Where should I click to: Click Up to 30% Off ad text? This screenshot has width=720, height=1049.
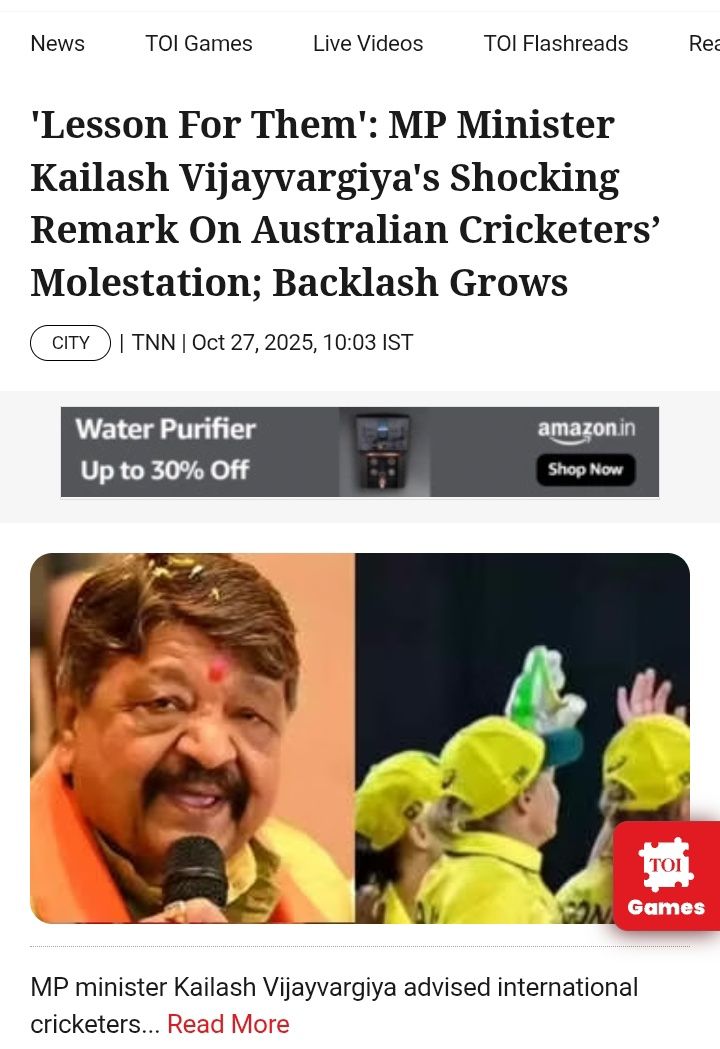pyautogui.click(x=165, y=470)
